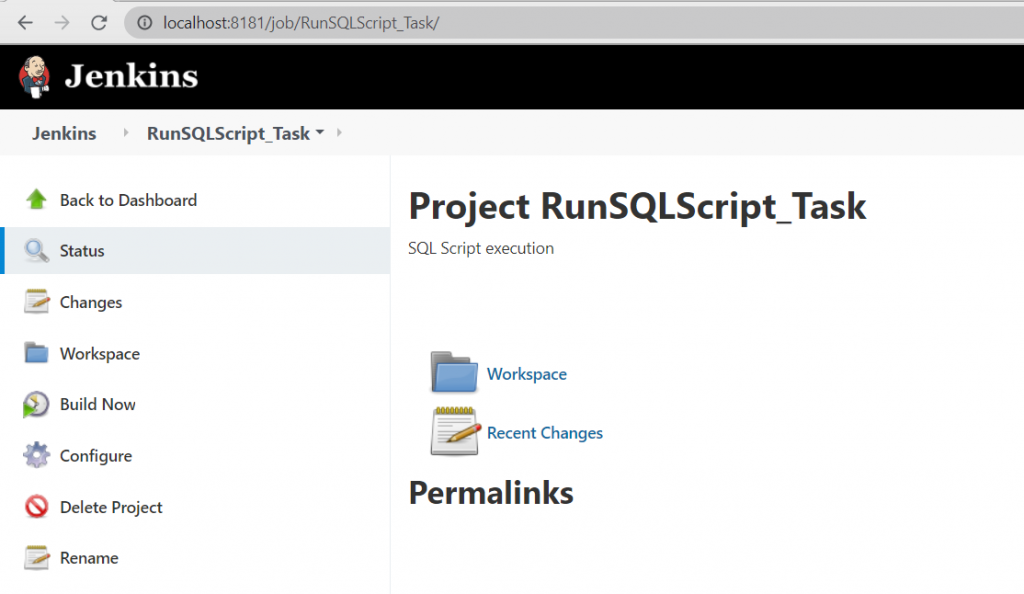The image size is (1024, 594).
Task: Click the browser address bar URL
Action: [300, 22]
